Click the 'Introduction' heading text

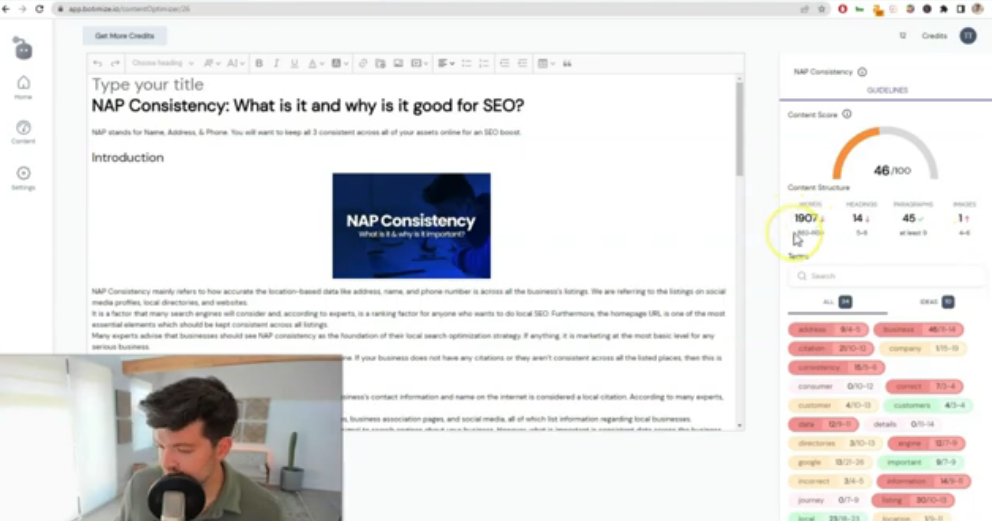(127, 157)
